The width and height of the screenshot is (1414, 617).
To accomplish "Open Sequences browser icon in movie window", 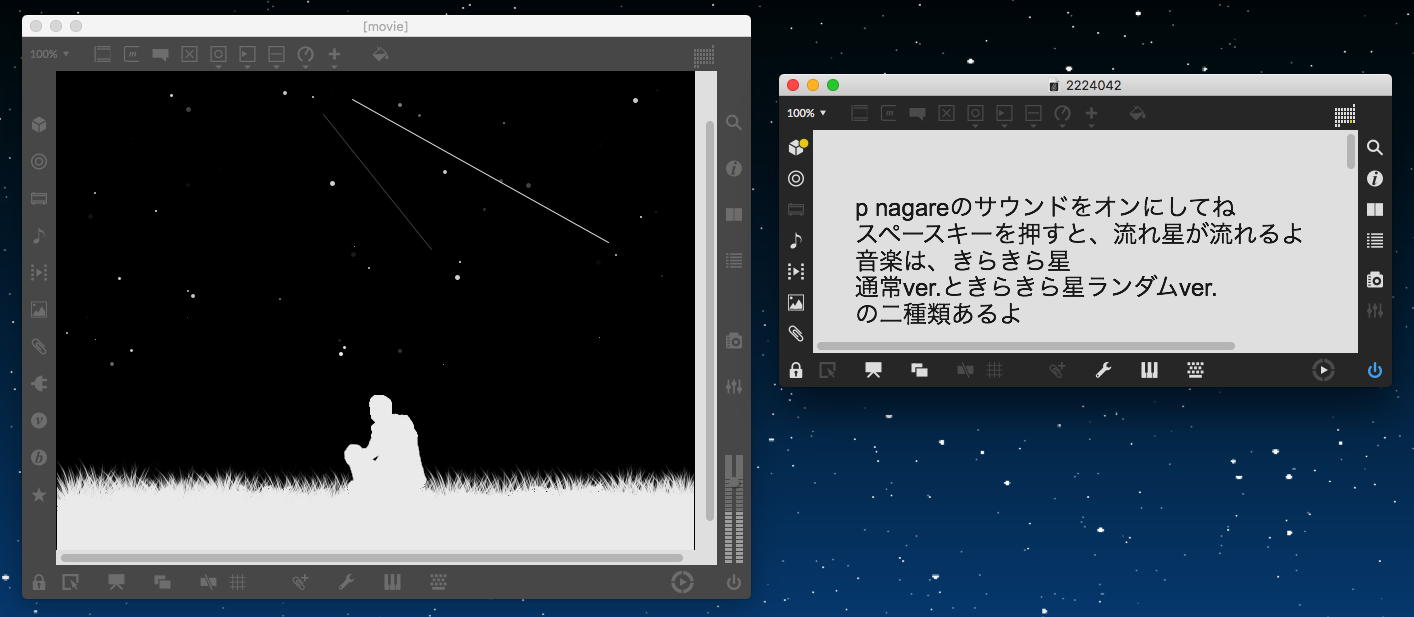I will tap(39, 272).
